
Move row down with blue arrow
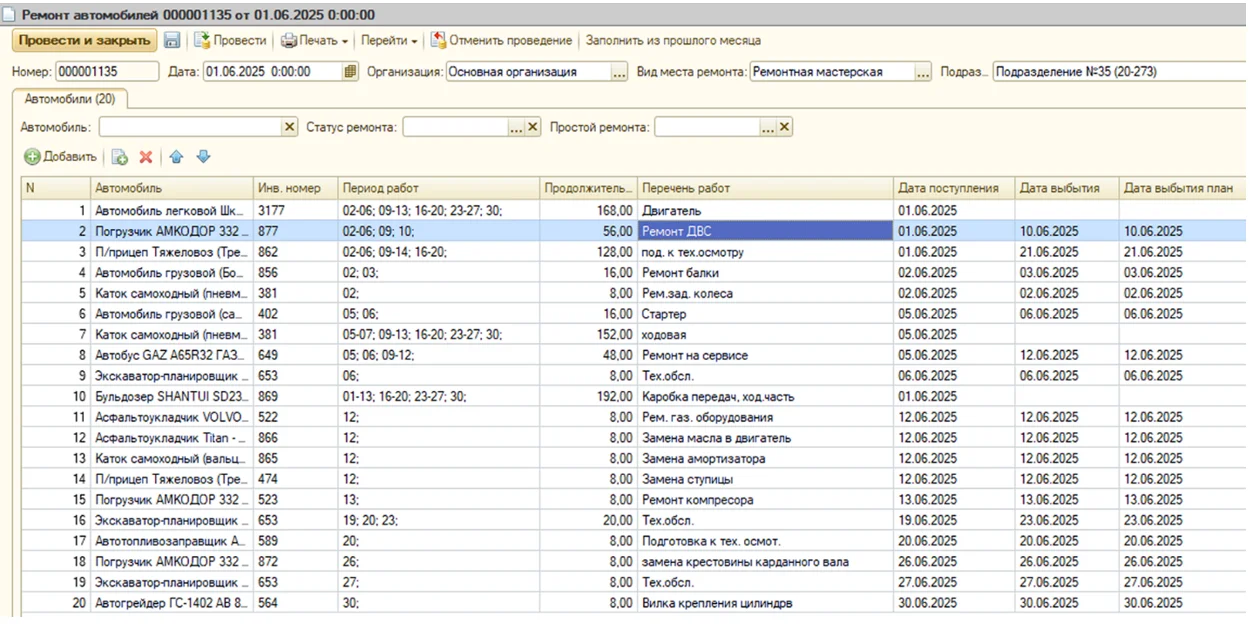pyautogui.click(x=203, y=157)
